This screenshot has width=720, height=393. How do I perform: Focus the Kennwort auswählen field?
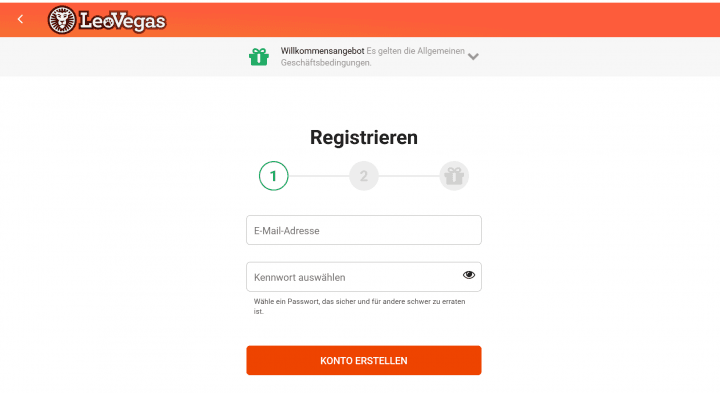[x=364, y=277]
